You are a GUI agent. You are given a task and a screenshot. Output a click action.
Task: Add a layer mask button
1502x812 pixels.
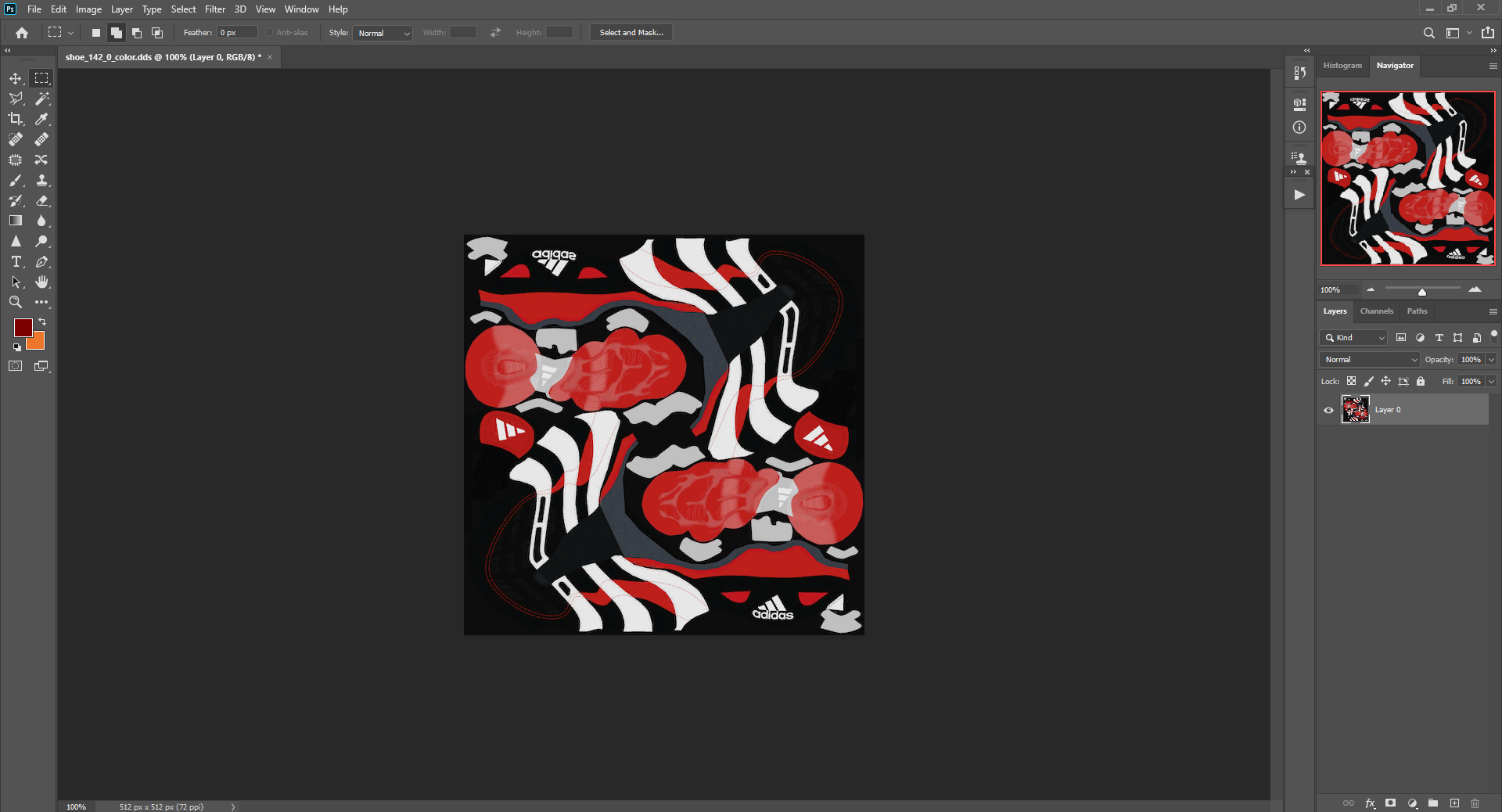[1390, 803]
